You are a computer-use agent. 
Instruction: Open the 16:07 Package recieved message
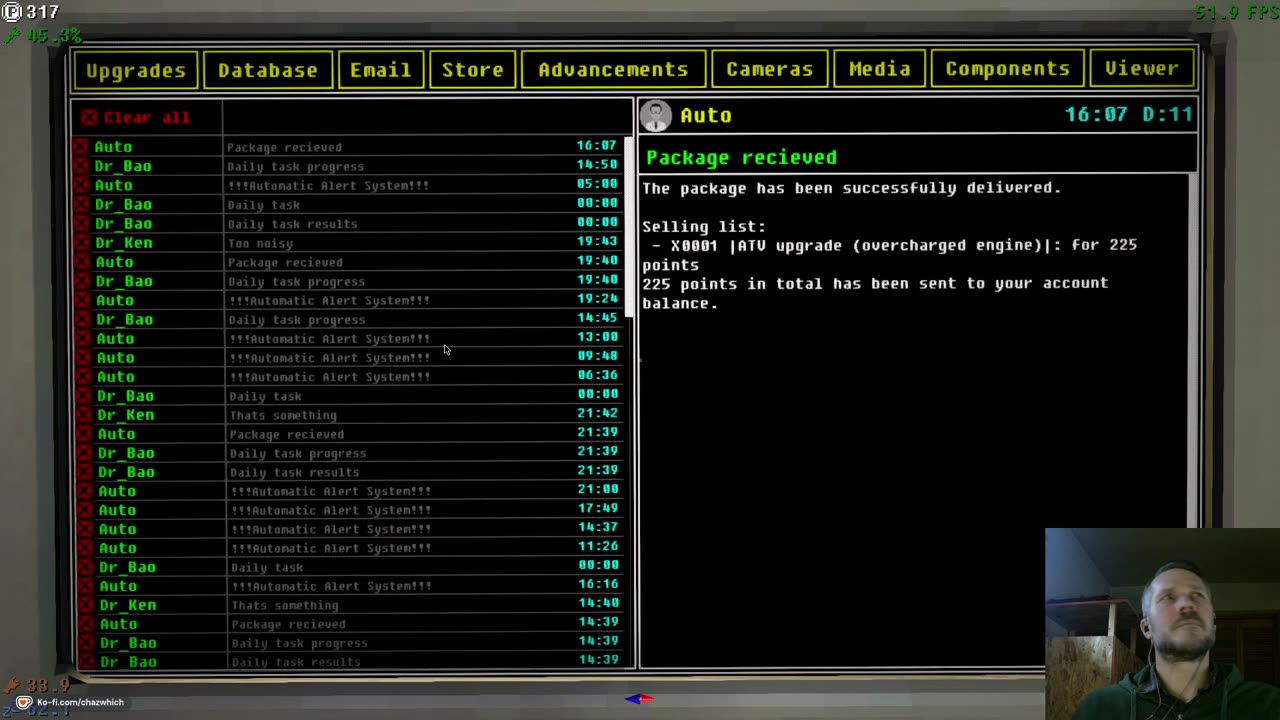[348, 147]
